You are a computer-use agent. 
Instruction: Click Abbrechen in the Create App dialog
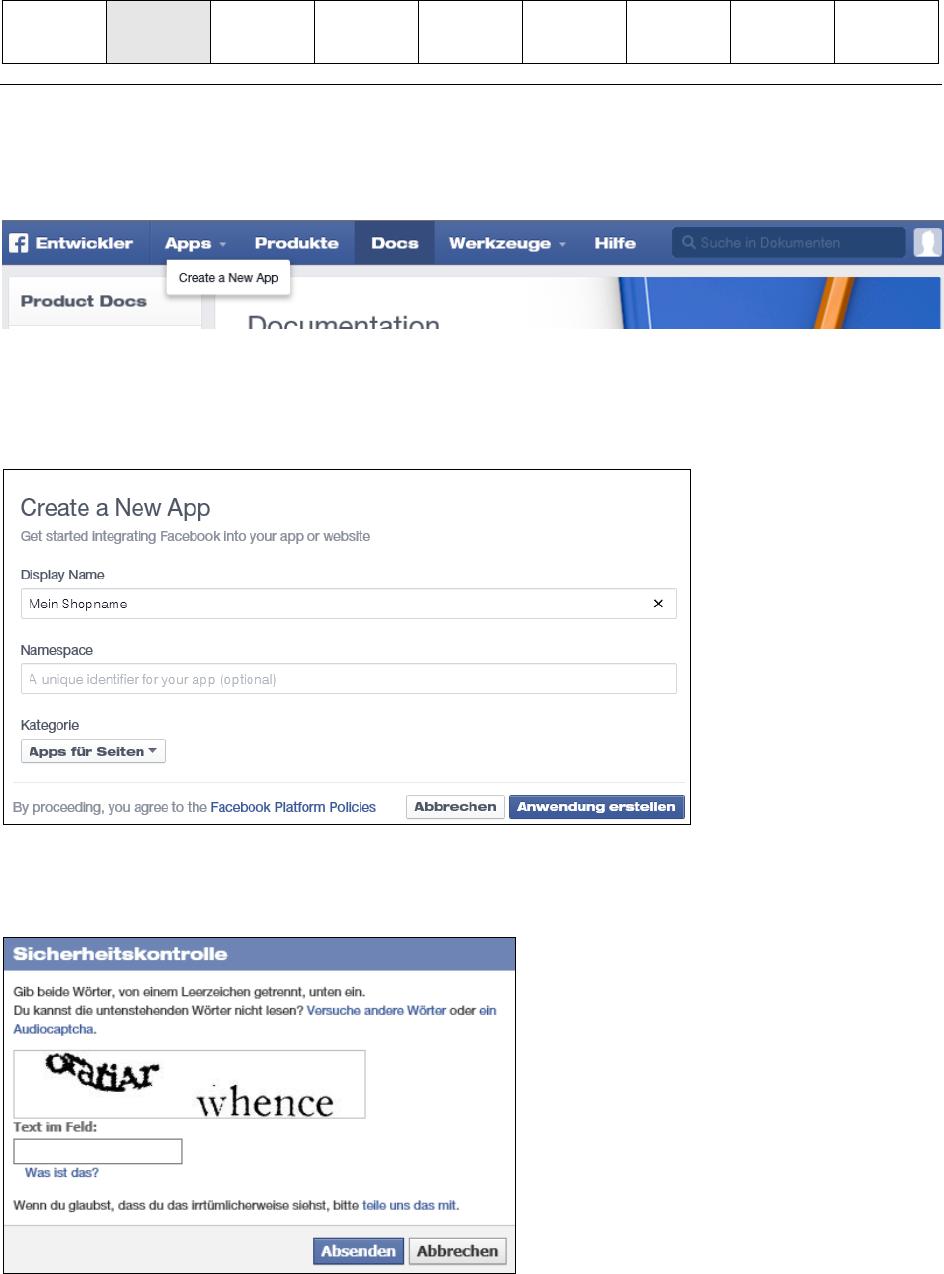click(x=455, y=807)
